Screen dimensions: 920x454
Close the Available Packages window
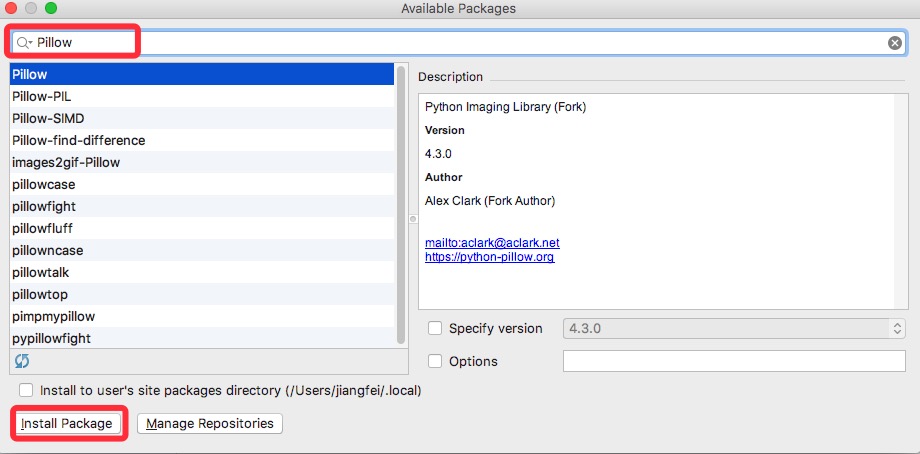point(11,8)
